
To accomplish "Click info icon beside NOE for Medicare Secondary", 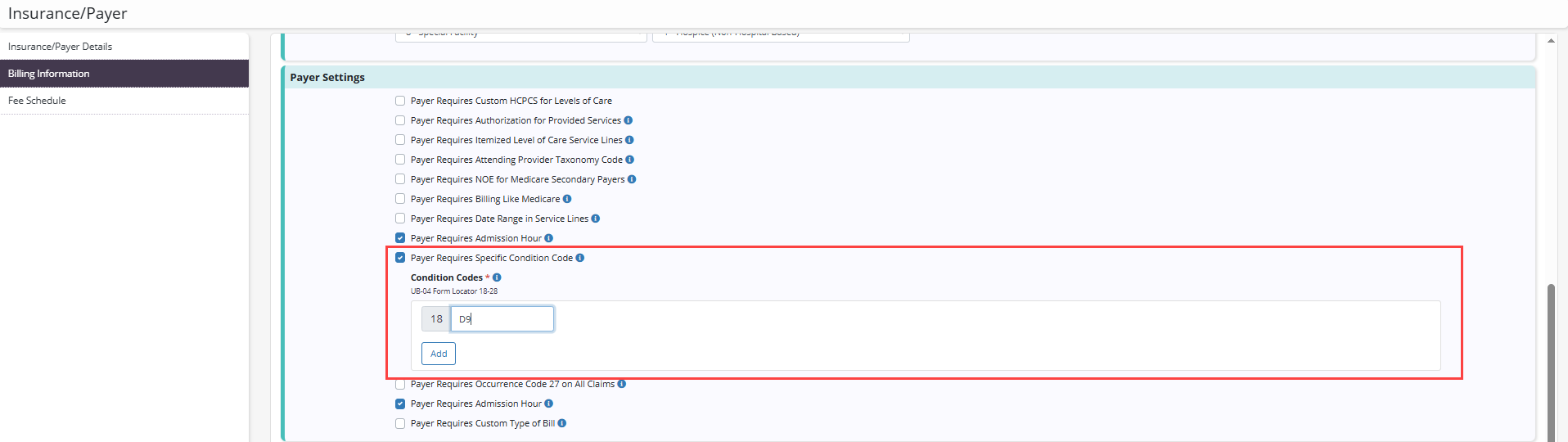I will 632,179.
